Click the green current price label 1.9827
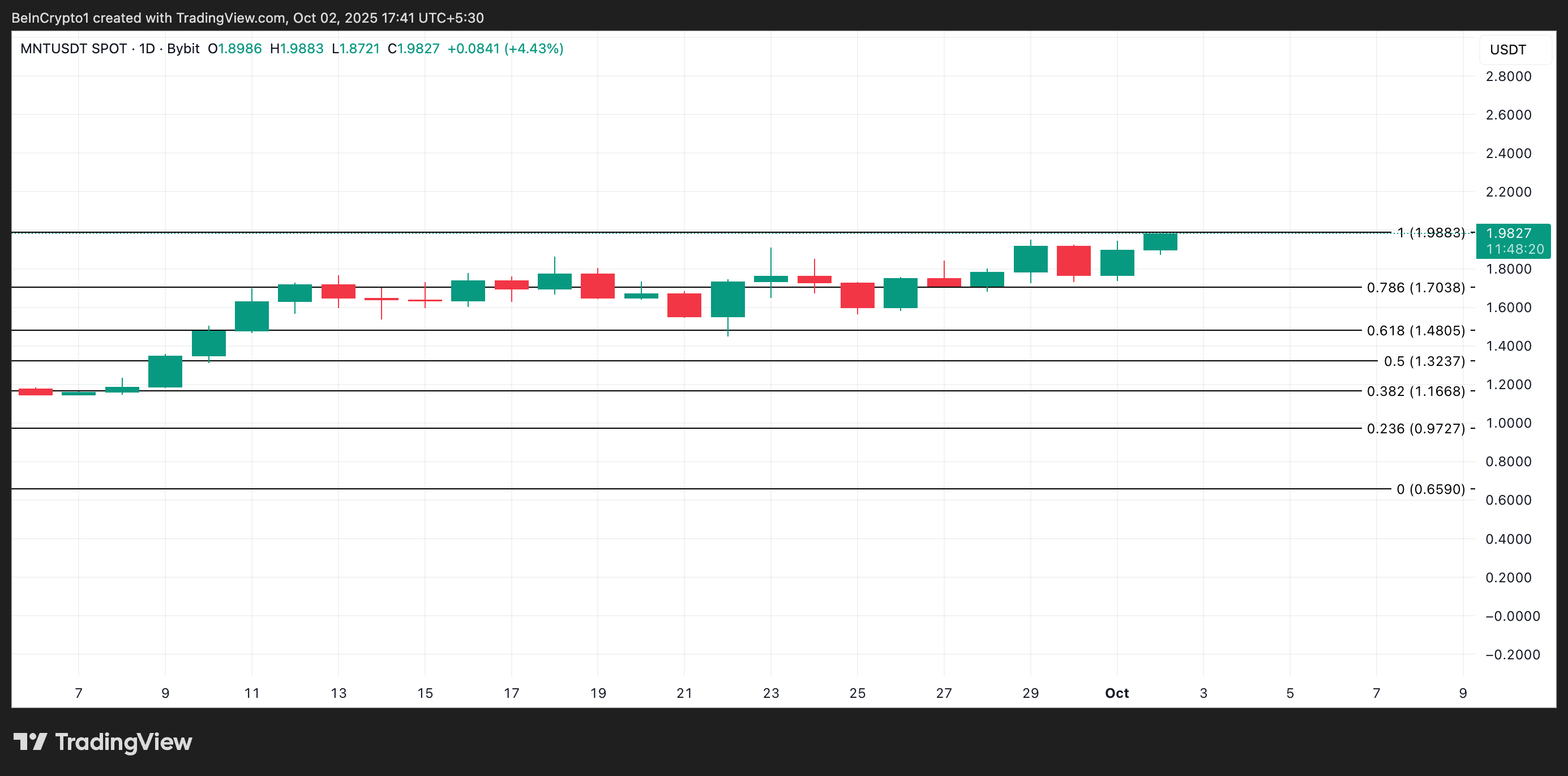Viewport: 1568px width, 776px height. tap(1513, 233)
